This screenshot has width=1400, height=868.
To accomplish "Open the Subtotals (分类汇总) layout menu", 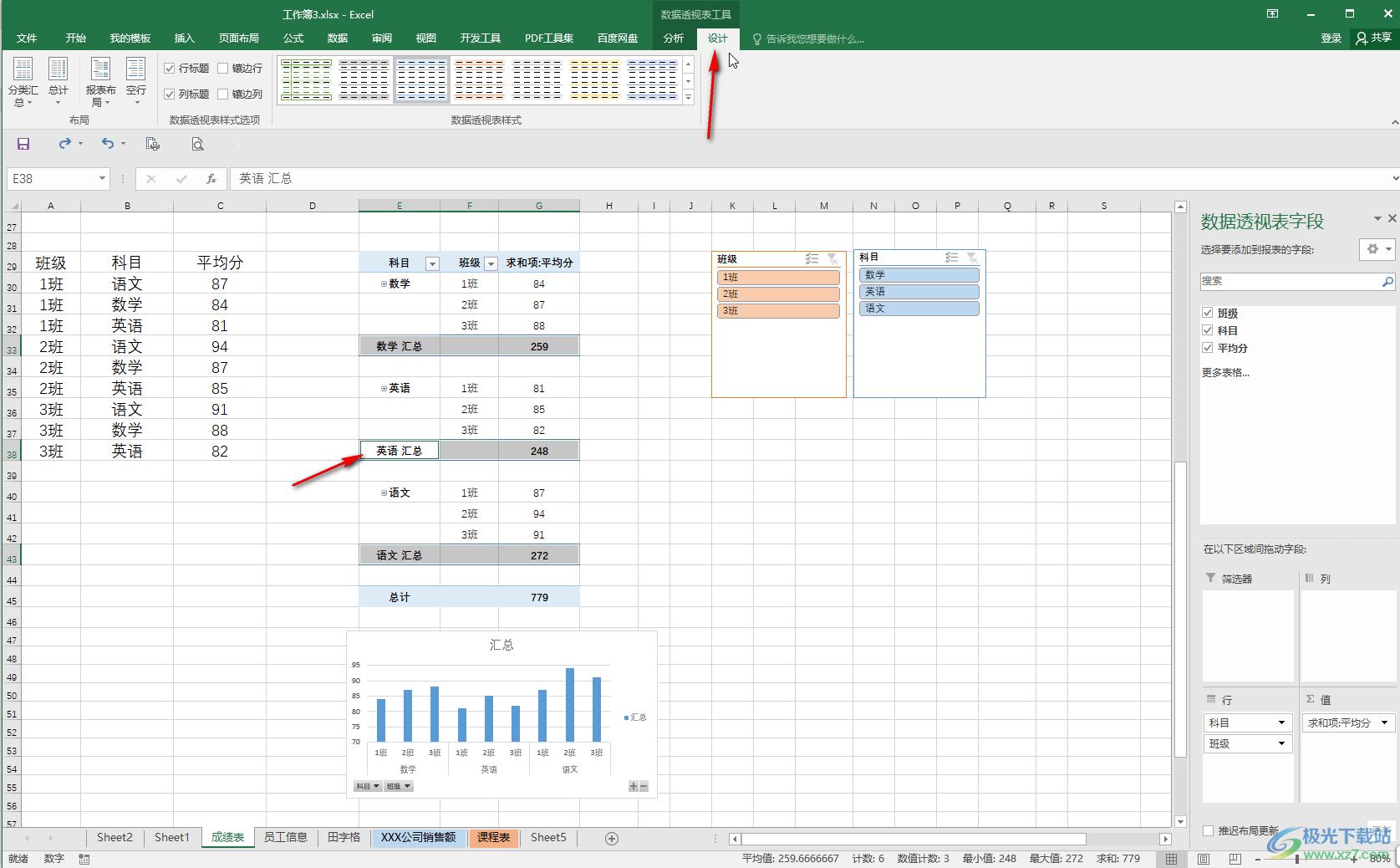I will click(23, 82).
